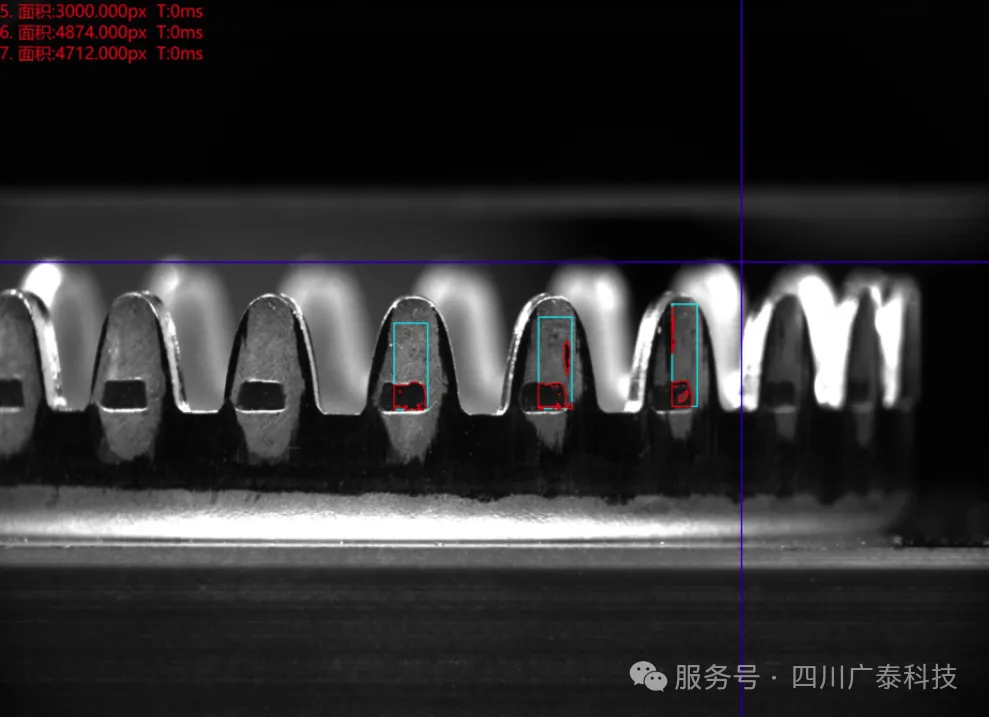Click the blue horizontal crosshair line at far left
The width and height of the screenshot is (989, 717).
(x=10, y=263)
